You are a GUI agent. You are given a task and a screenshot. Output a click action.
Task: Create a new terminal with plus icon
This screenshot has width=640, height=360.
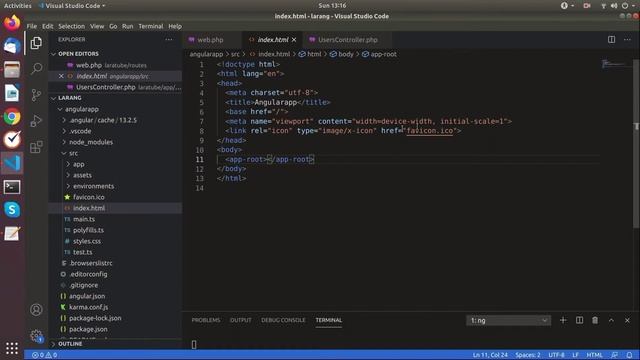pyautogui.click(x=563, y=320)
